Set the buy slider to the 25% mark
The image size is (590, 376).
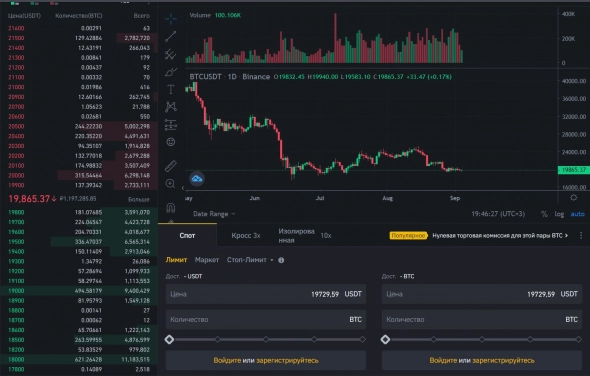click(218, 339)
